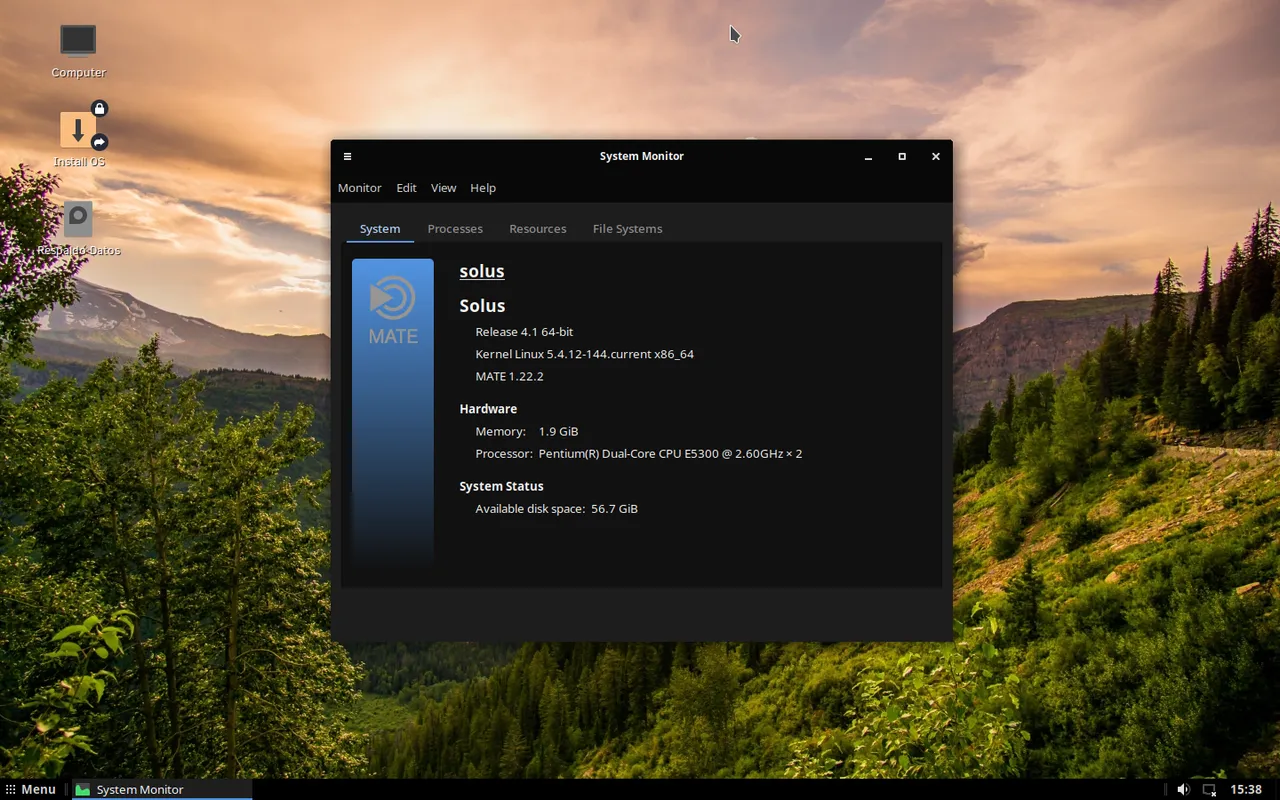Viewport: 1280px width, 800px height.
Task: Click the MATE 1.22.2 version text
Action: (x=509, y=377)
